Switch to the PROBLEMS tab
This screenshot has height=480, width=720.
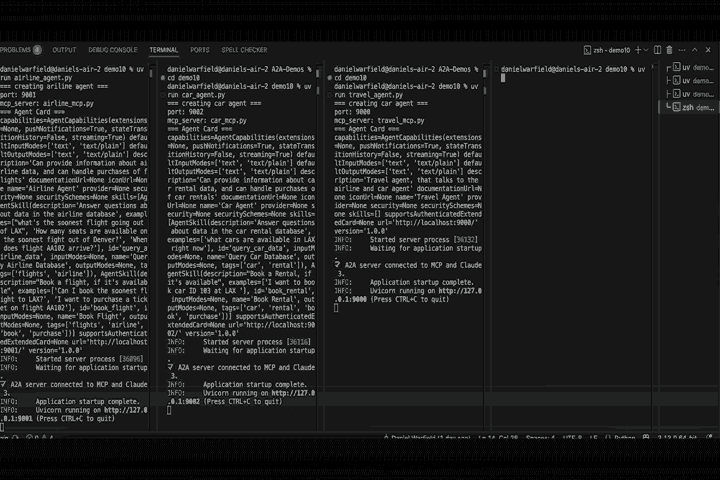click(x=16, y=50)
